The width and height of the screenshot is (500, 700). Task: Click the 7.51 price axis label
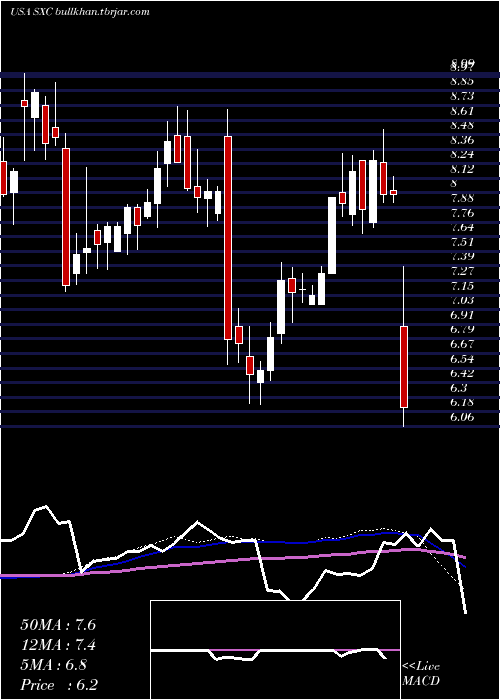tap(462, 242)
